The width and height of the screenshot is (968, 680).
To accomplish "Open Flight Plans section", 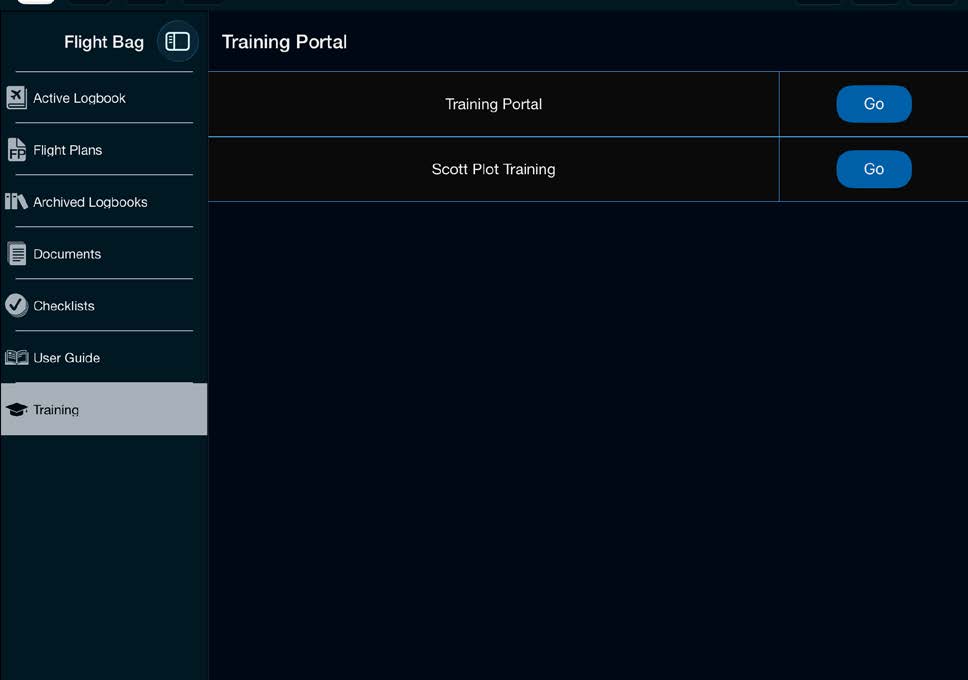I will coord(104,149).
